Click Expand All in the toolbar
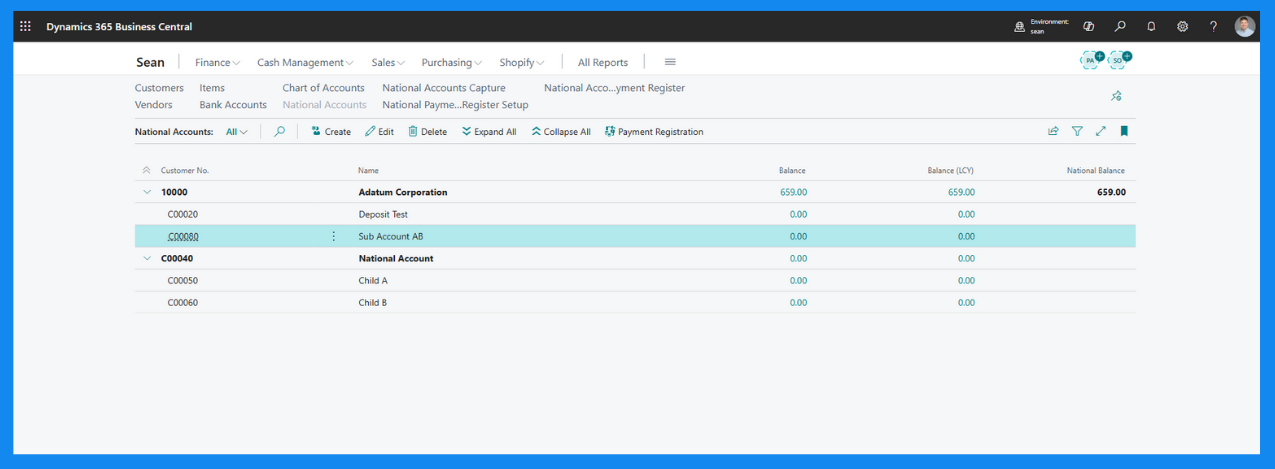Viewport: 1275px width, 469px height. (x=489, y=132)
